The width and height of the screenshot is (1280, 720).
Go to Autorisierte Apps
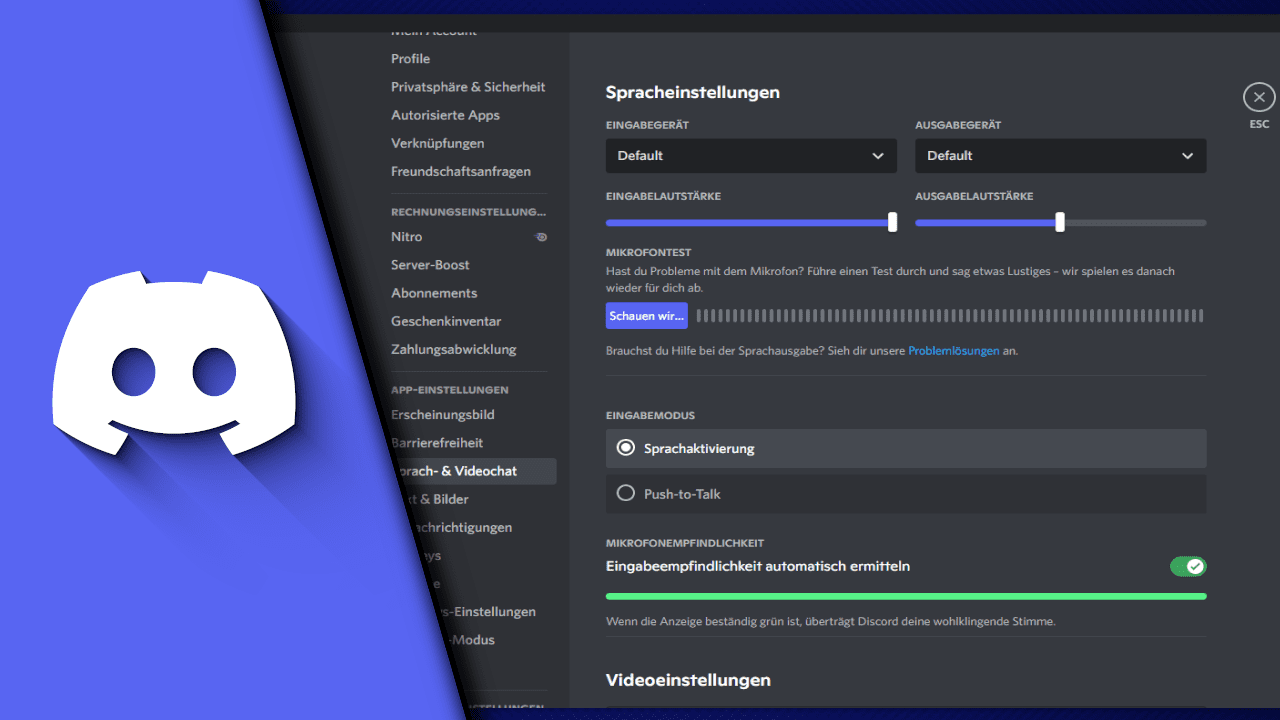(445, 115)
